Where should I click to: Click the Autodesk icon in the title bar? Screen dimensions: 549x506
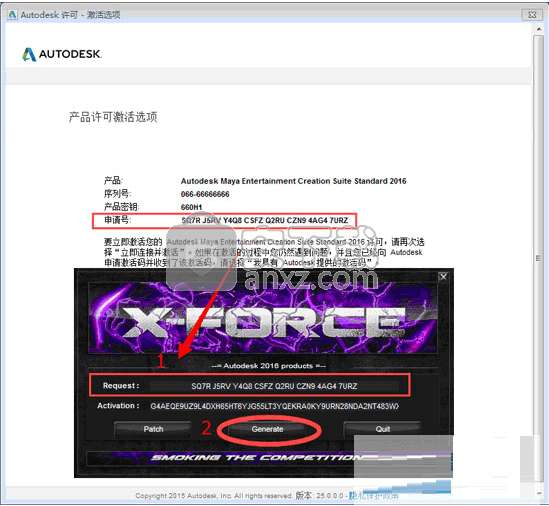[12, 14]
